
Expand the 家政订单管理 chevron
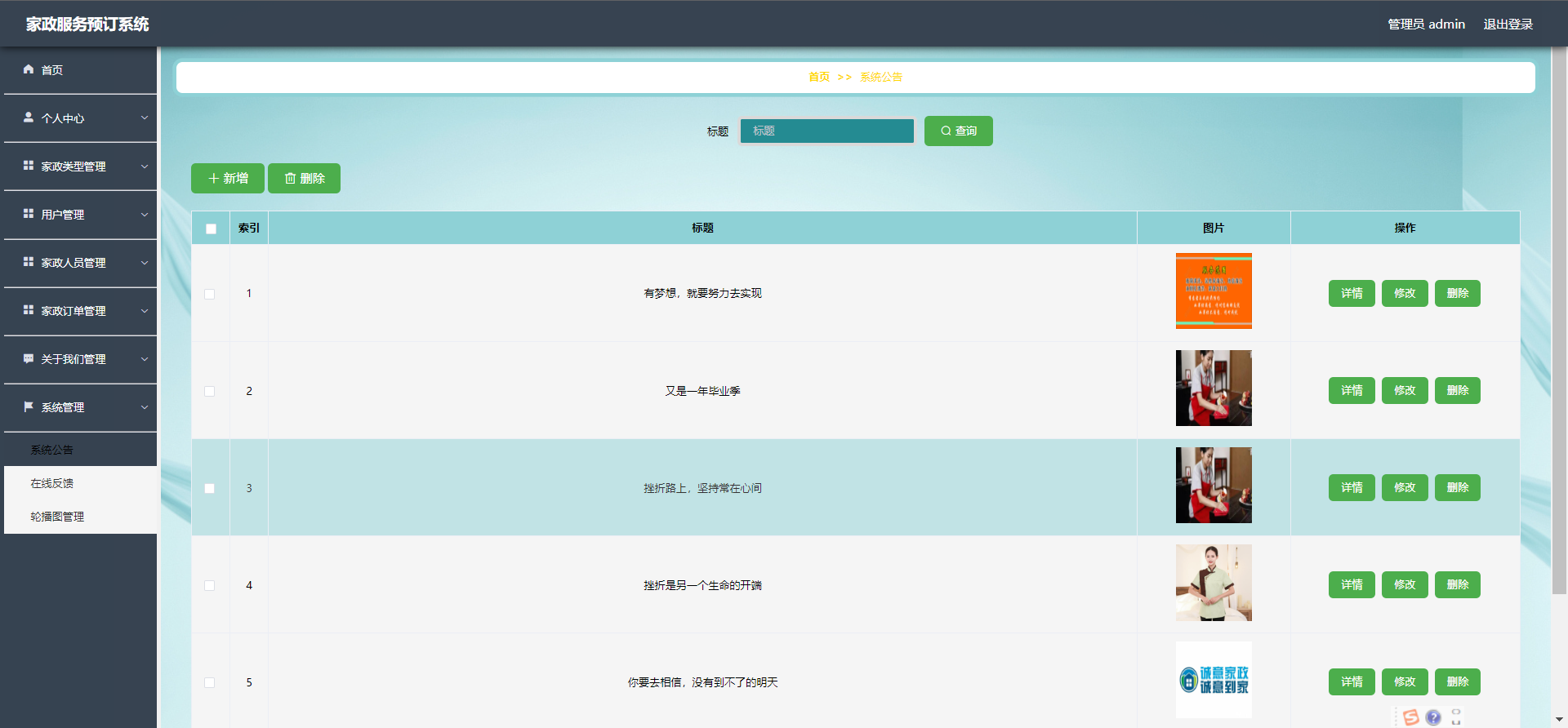pos(145,311)
